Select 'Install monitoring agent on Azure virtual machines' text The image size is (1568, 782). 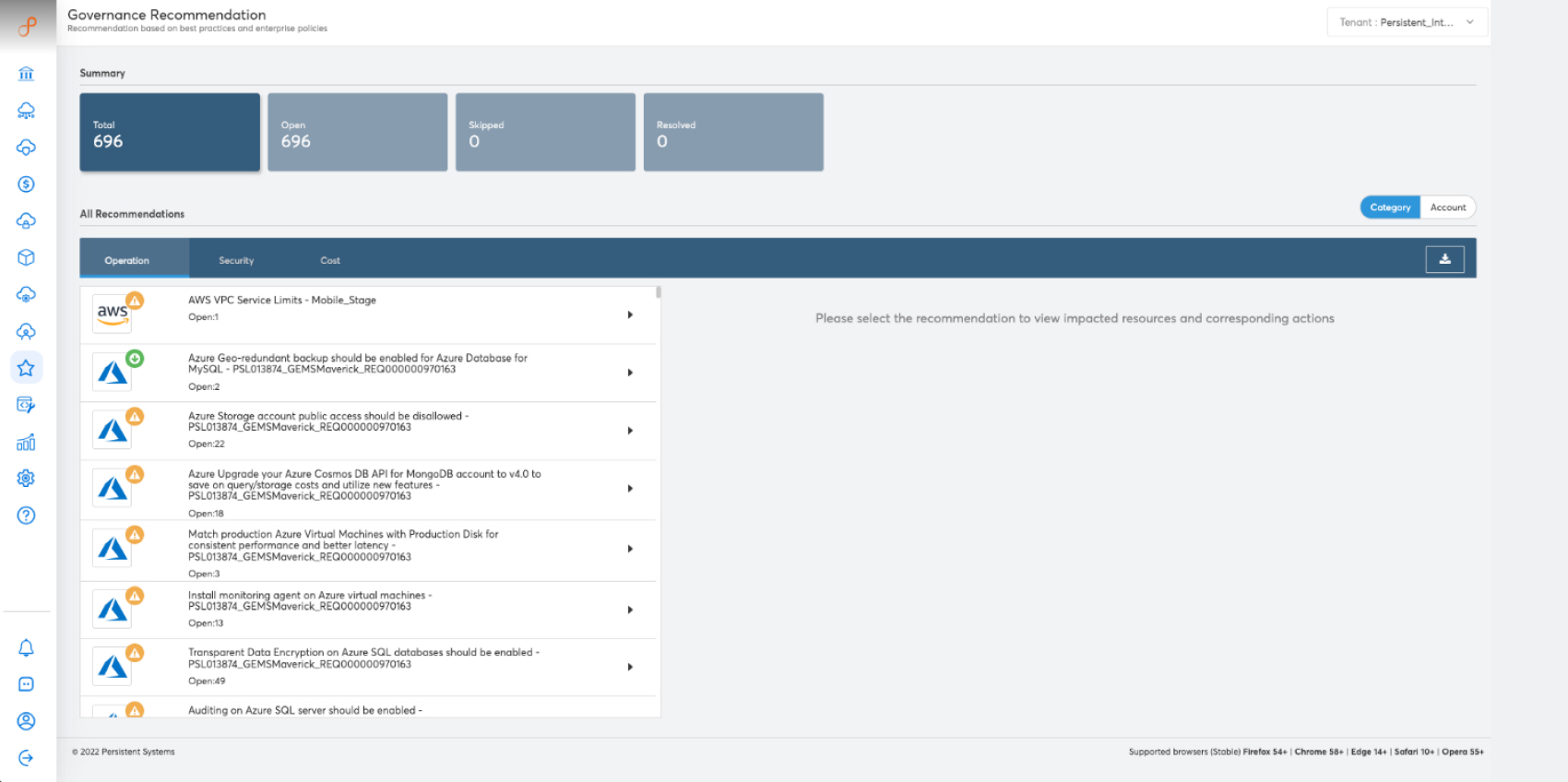tap(310, 600)
